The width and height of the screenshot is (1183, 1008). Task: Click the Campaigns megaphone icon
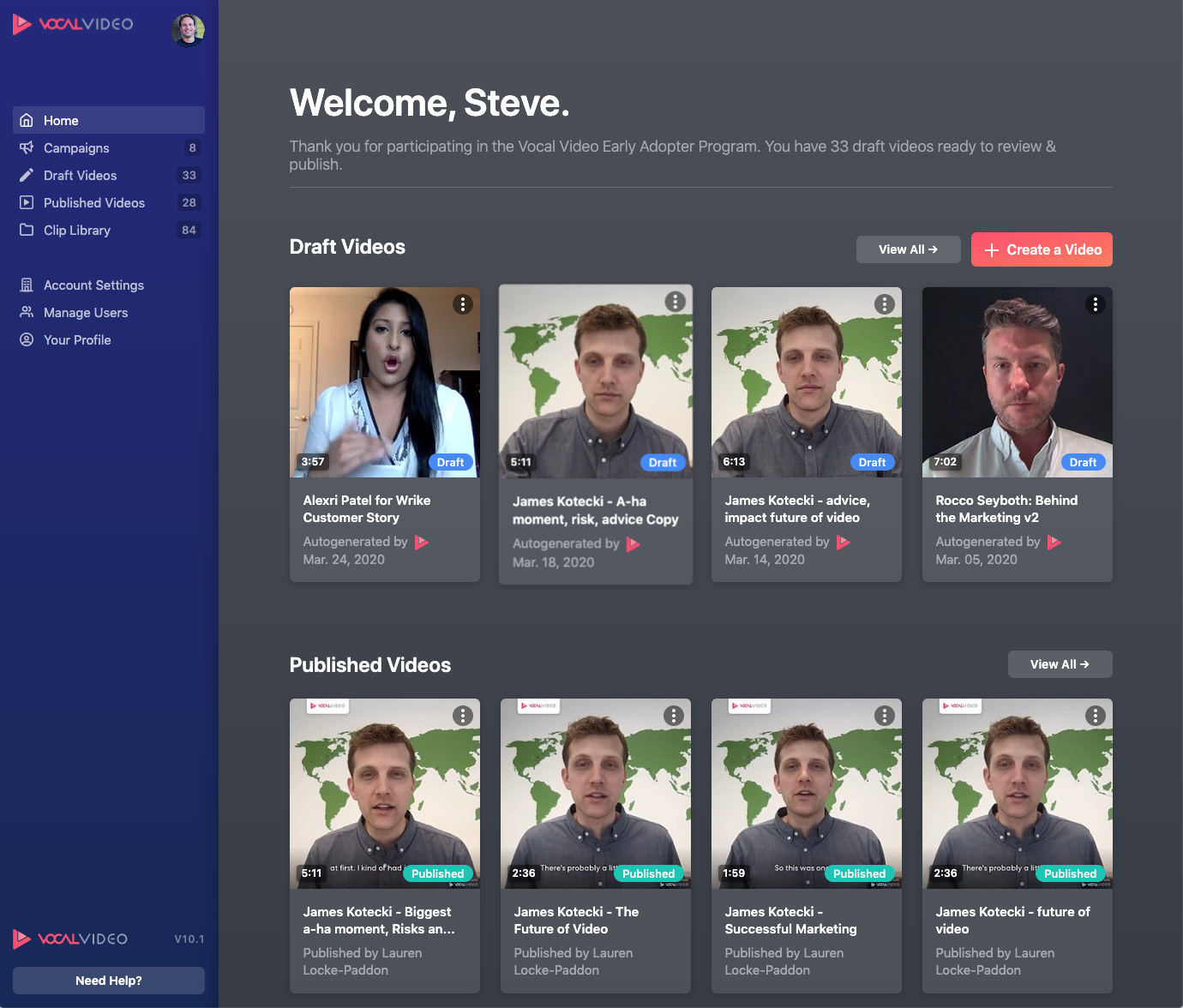point(27,147)
